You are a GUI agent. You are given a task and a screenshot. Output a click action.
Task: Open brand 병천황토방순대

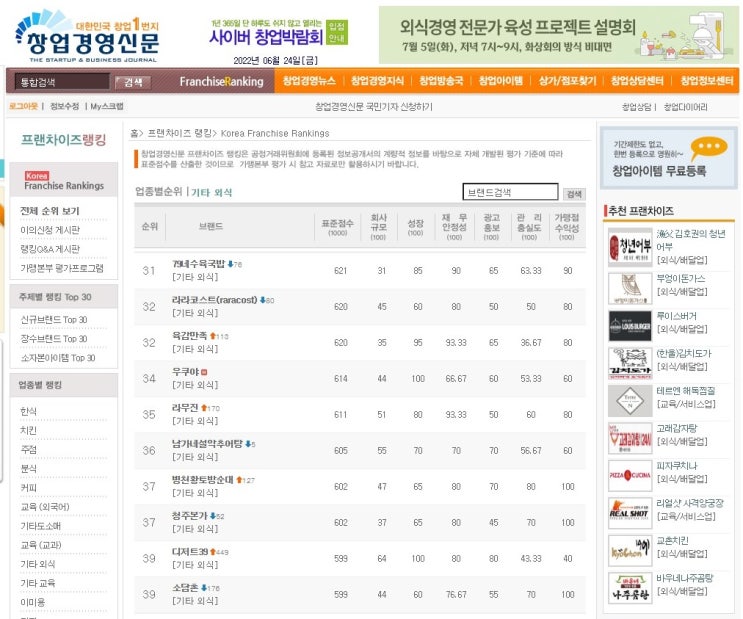tap(203, 479)
